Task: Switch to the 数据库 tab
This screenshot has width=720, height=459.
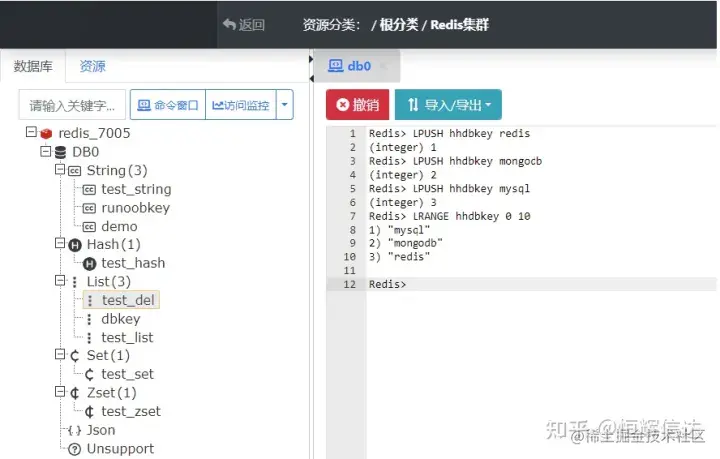Action: [x=33, y=66]
